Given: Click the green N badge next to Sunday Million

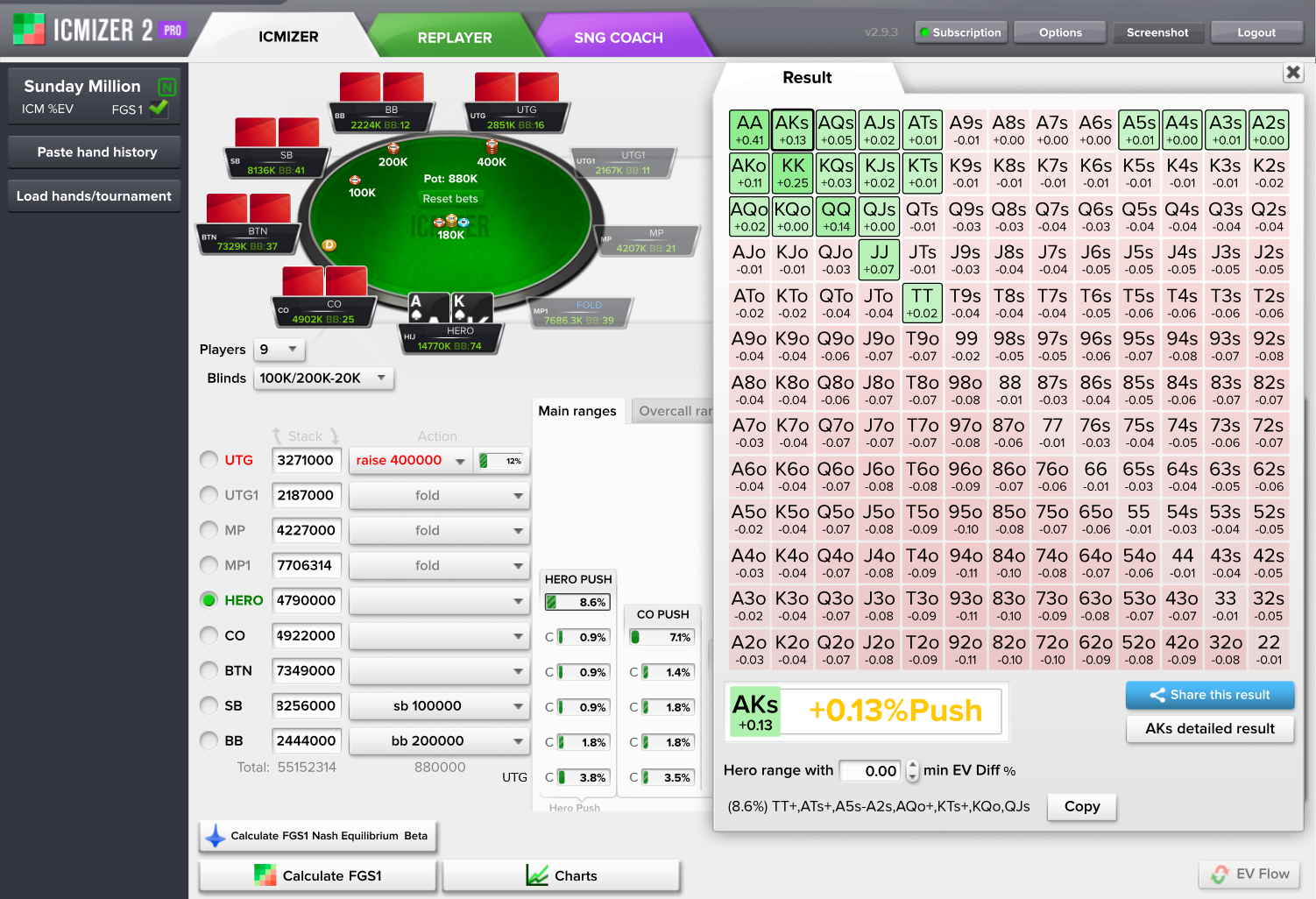Looking at the screenshot, I should point(166,87).
